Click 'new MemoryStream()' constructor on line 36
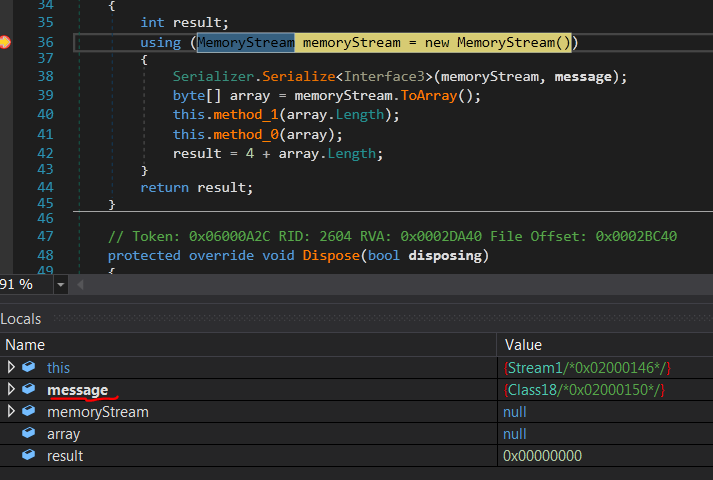 click(x=497, y=43)
